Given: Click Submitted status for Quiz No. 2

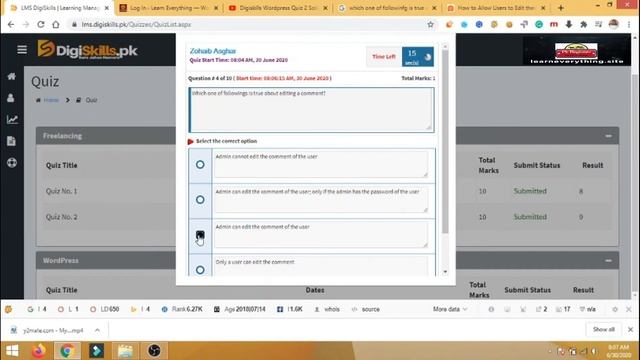Looking at the screenshot, I should pyautogui.click(x=530, y=217).
